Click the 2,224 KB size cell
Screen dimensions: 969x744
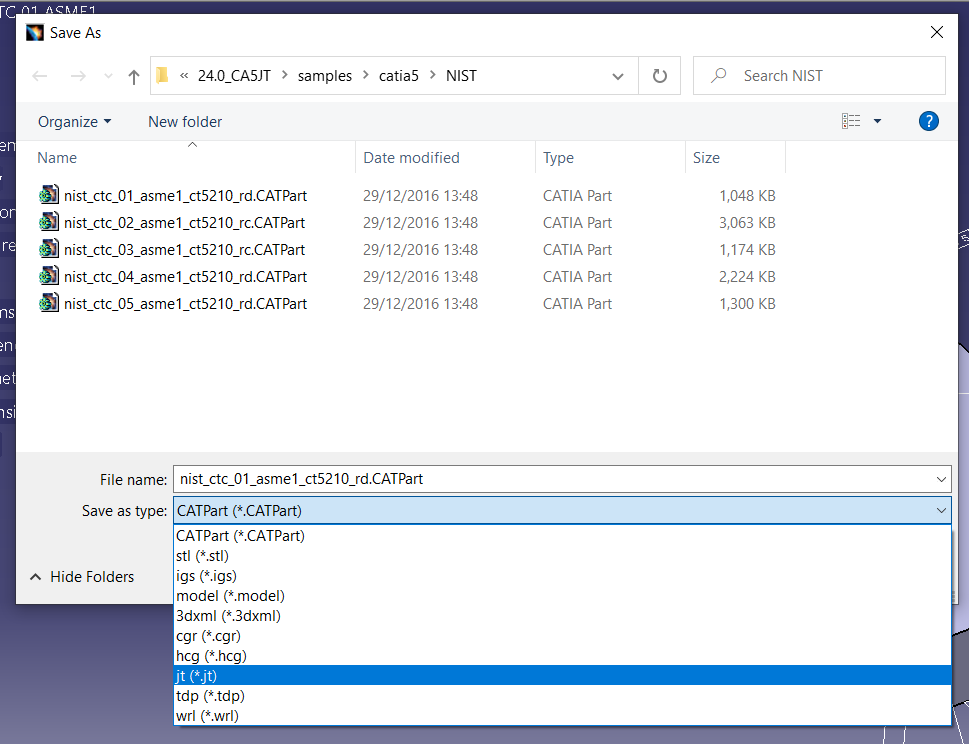coord(747,277)
